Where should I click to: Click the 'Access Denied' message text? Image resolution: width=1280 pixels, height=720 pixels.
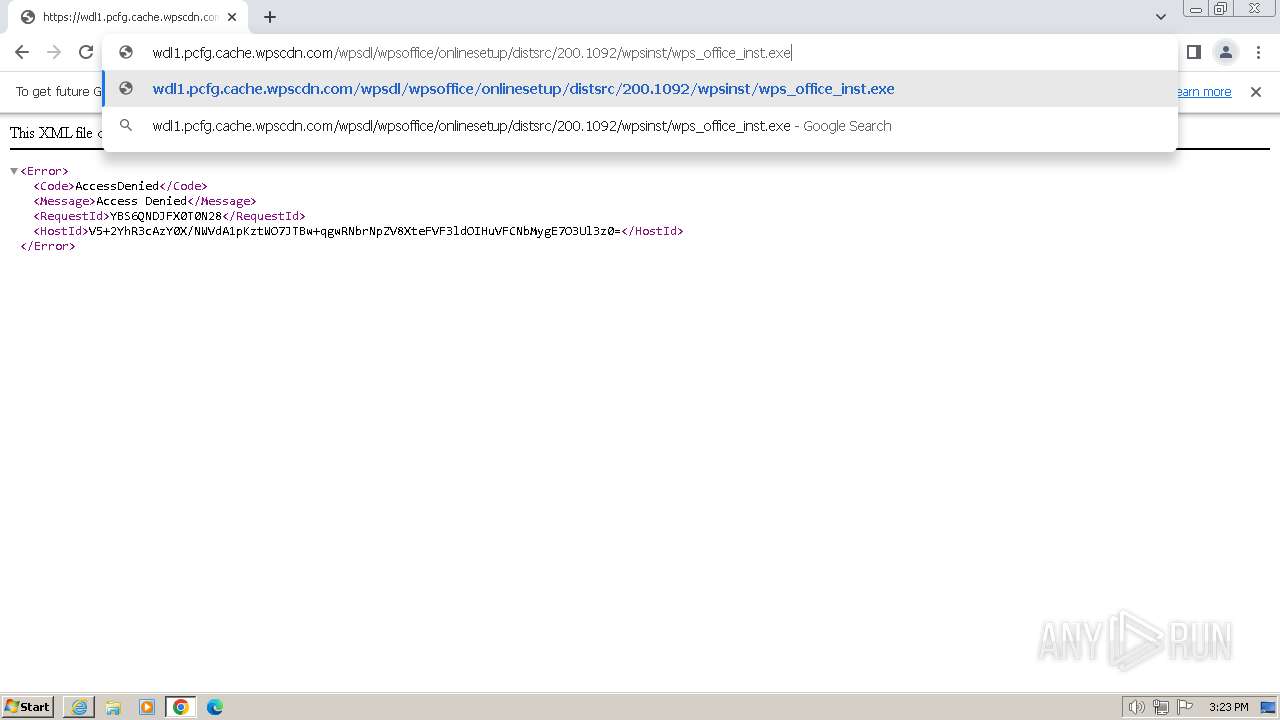pyautogui.click(x=141, y=201)
